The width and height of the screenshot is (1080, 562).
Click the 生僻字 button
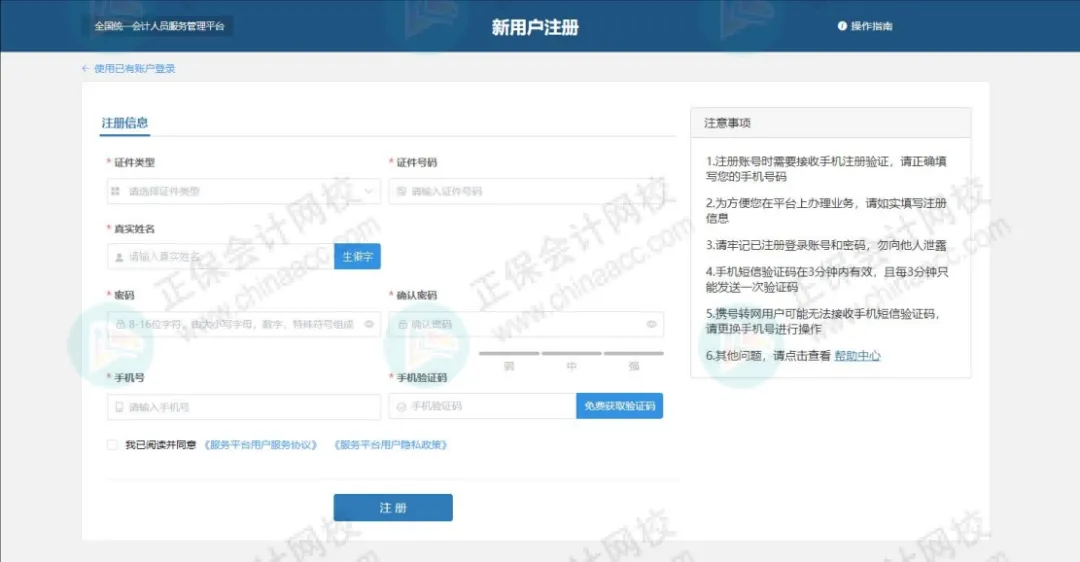(x=357, y=256)
